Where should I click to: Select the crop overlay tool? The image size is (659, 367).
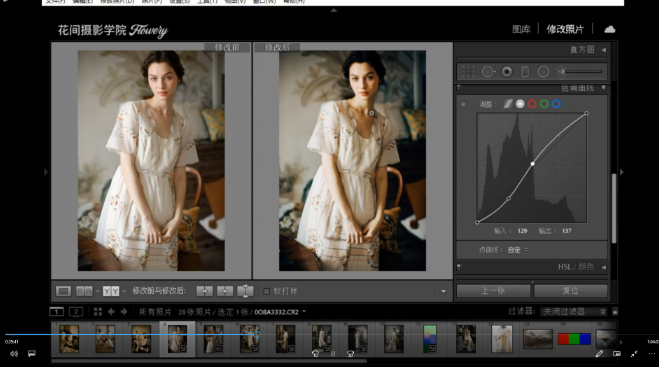tap(468, 71)
